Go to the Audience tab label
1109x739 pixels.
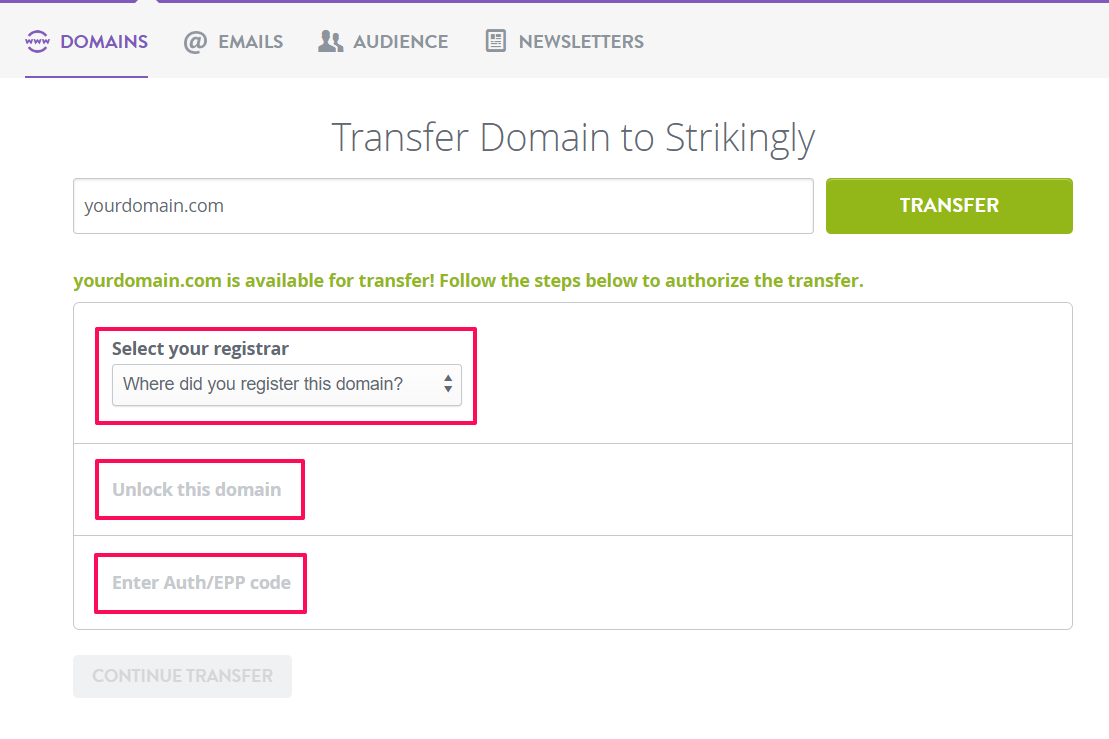400,42
